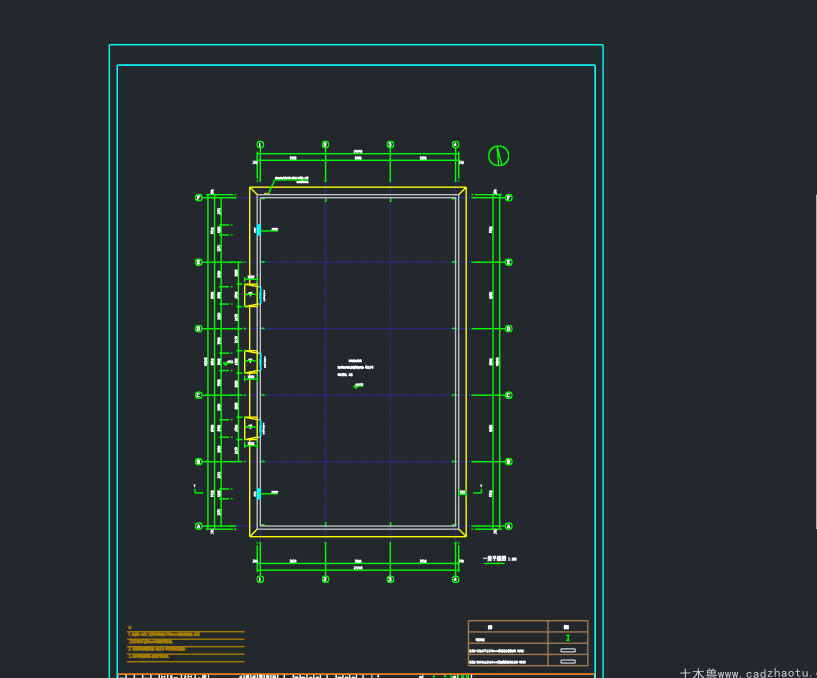The height and width of the screenshot is (678, 817).
Task: Select yellow trapezoid opening between axes C and B
Action: (x=251, y=428)
